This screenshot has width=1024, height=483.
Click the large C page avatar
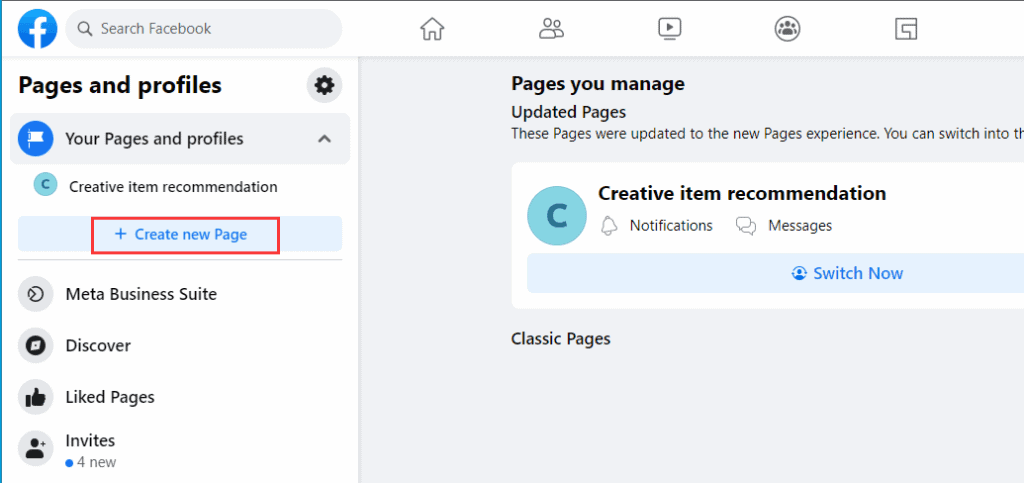click(x=557, y=216)
